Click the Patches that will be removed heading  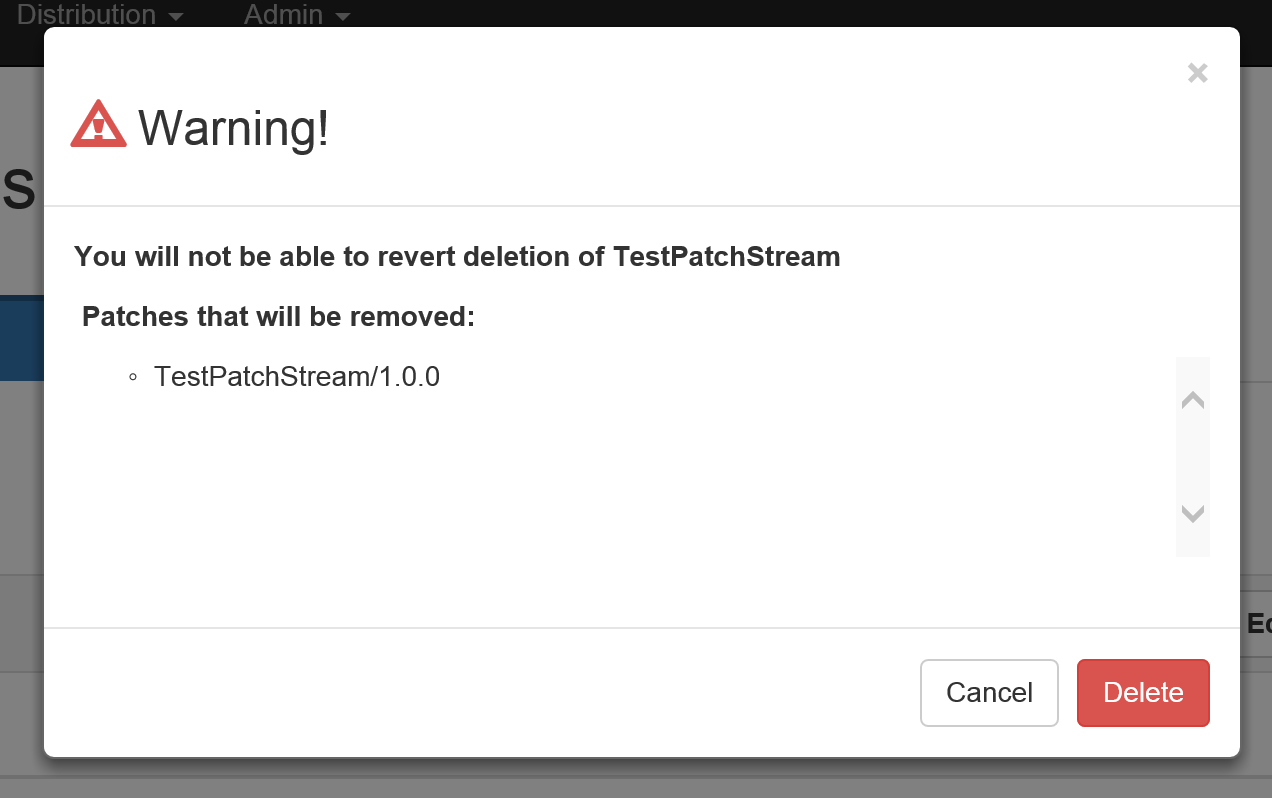point(278,316)
